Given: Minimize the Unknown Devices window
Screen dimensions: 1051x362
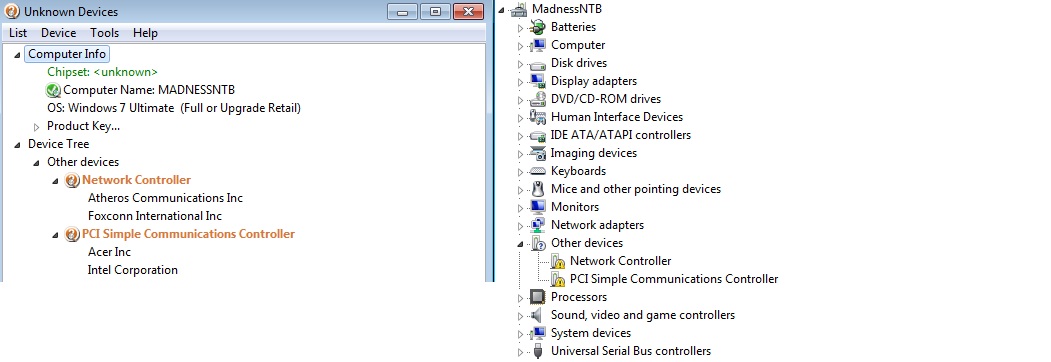Looking at the screenshot, I should 402,11.
